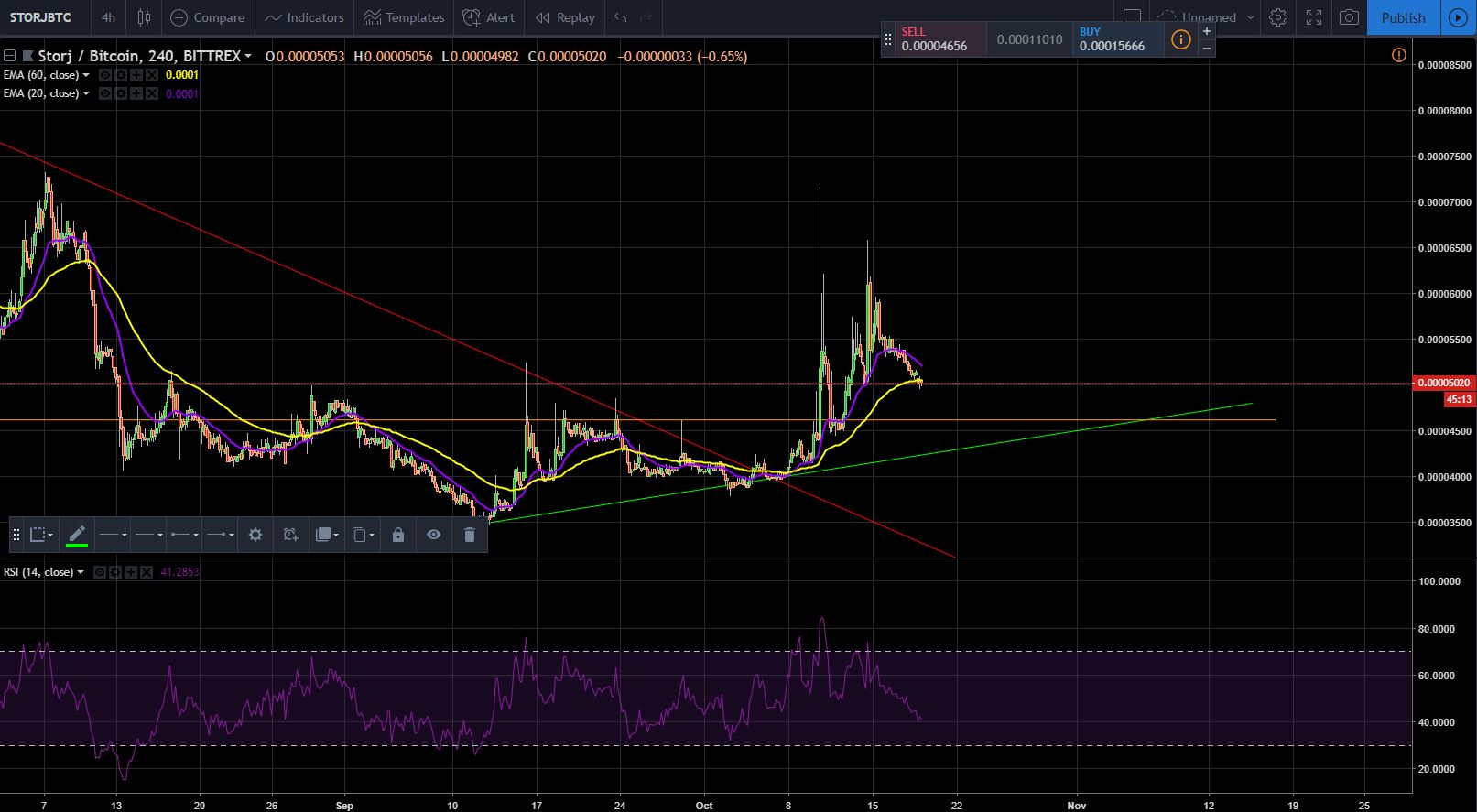Open the second line style dropdown
Screen dimensions: 1477x812
[x=147, y=535]
